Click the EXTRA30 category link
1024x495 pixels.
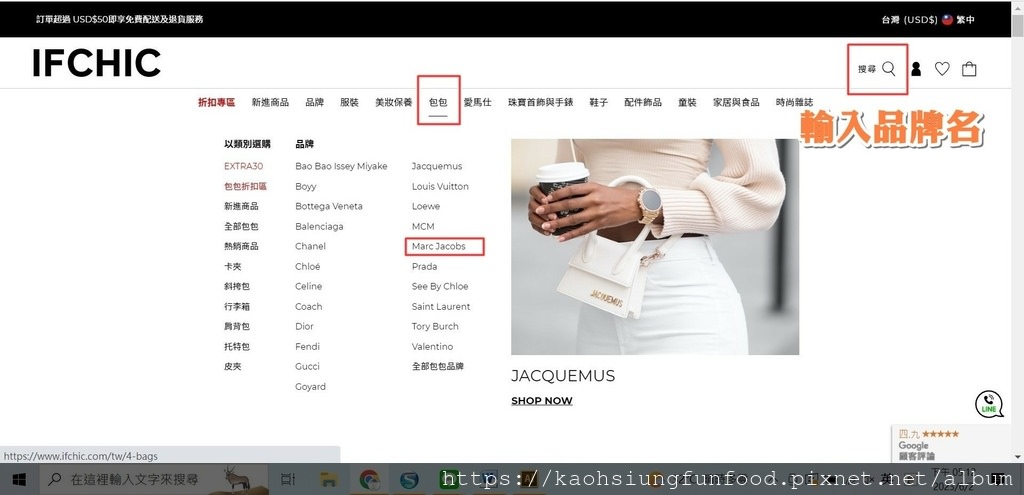(x=244, y=167)
